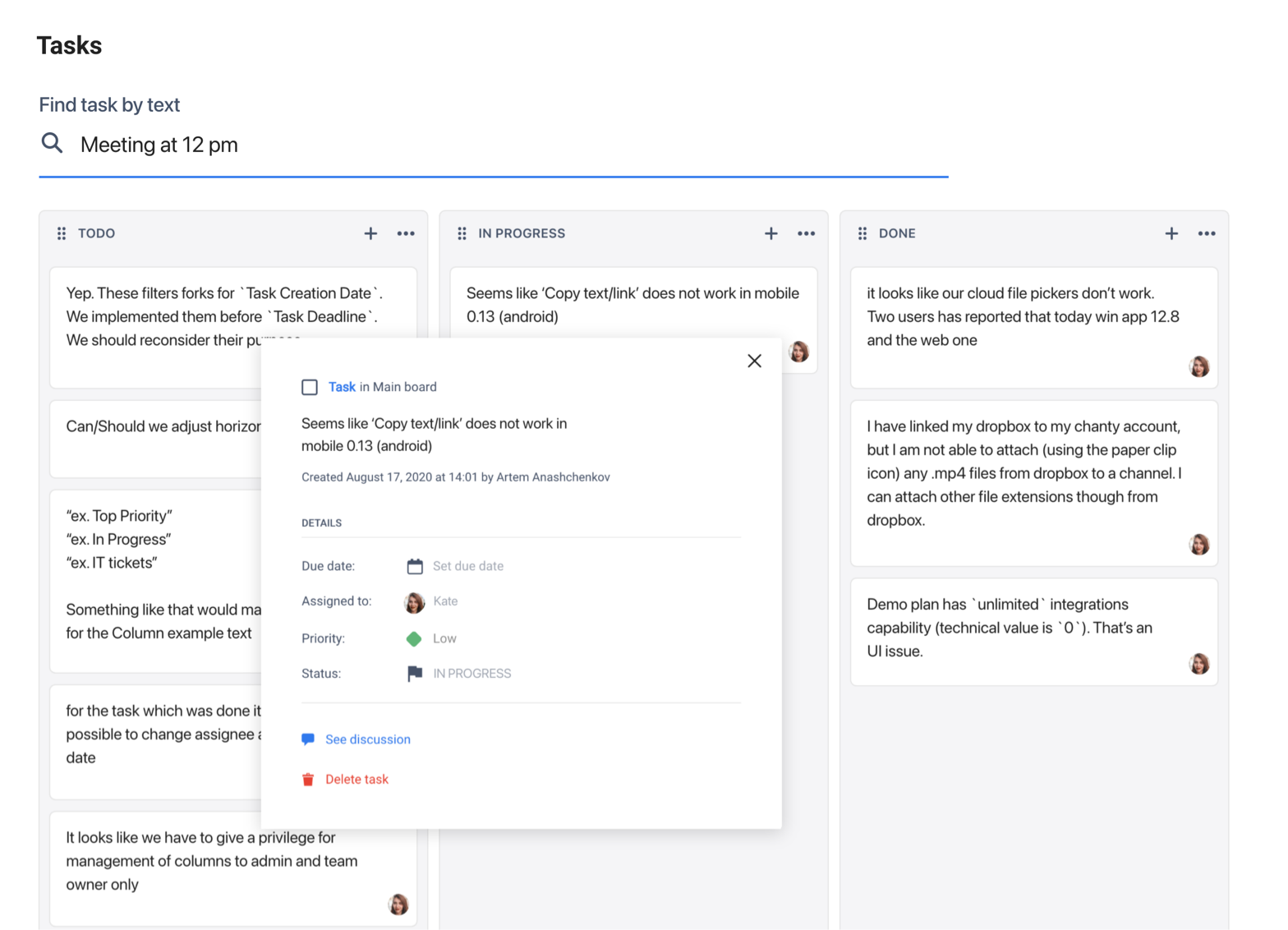
Task: Click the discussion chat bubble icon
Action: [x=308, y=739]
